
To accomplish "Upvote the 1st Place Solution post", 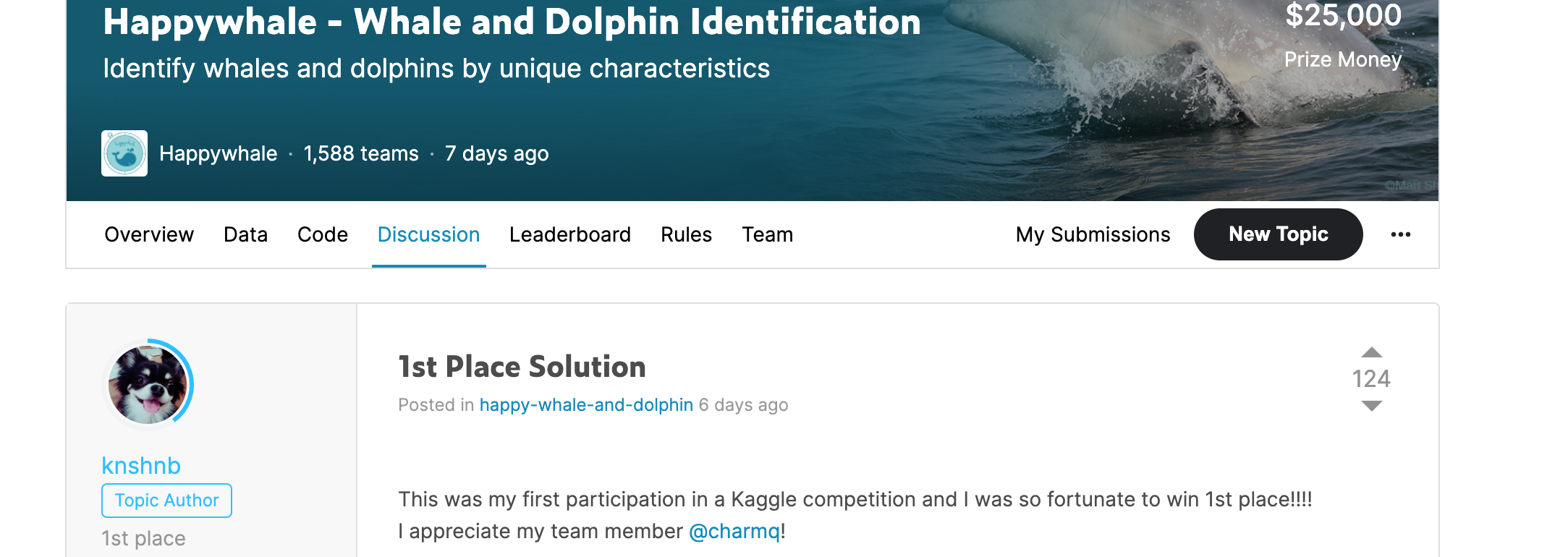I will [x=1371, y=352].
